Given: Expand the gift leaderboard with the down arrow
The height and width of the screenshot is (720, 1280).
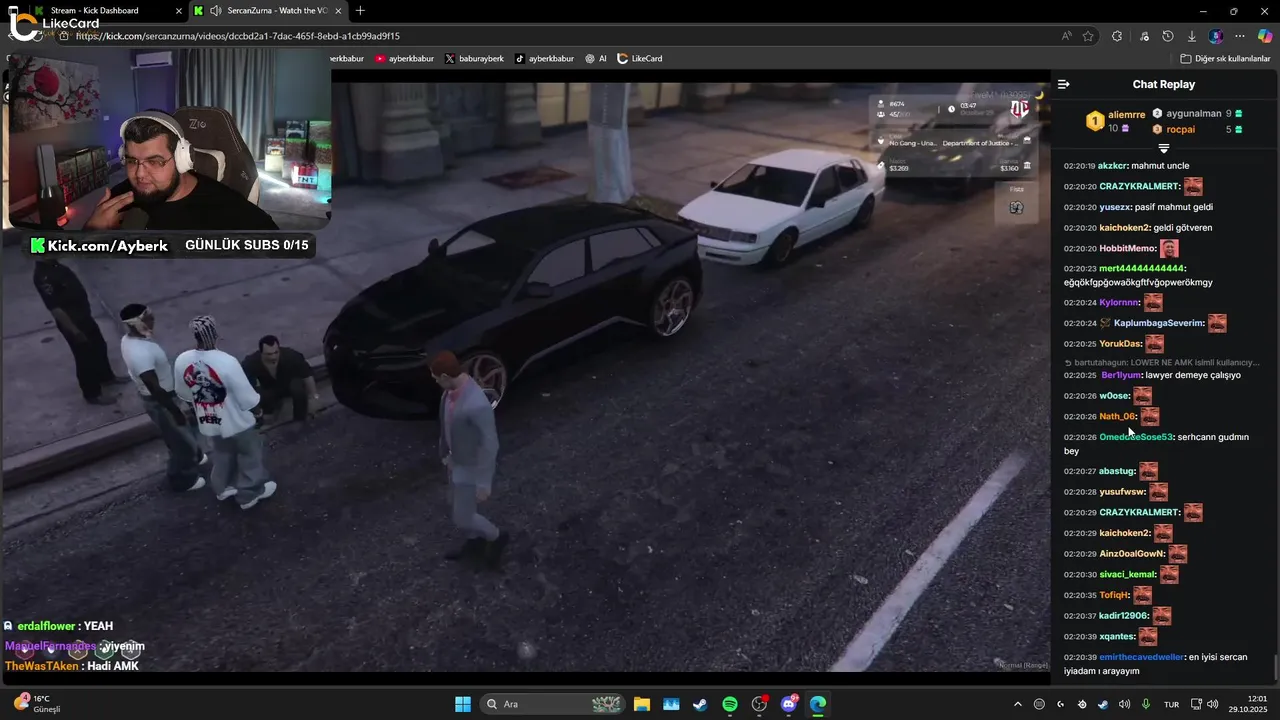Looking at the screenshot, I should pyautogui.click(x=1164, y=148).
